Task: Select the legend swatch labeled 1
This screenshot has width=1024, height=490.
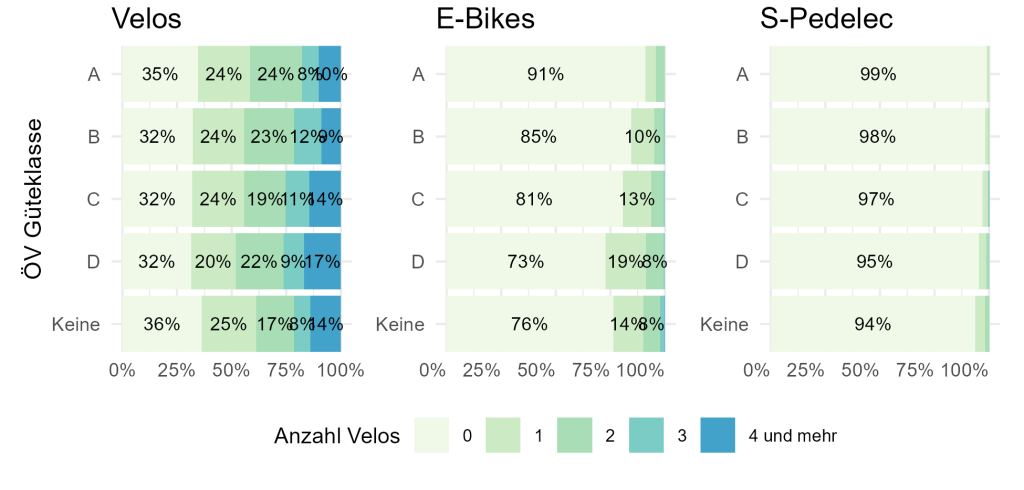Action: (x=503, y=436)
